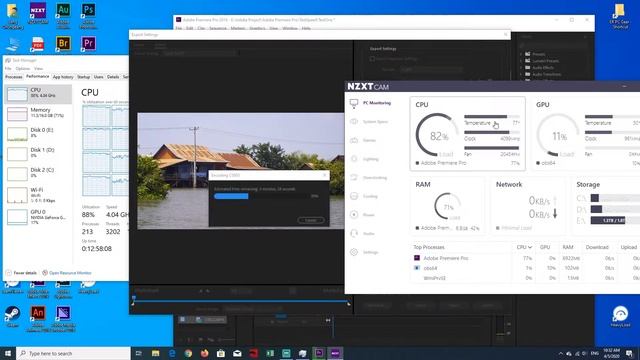Select Disk 2 (C:) in Task Manager sidebar
The height and width of the screenshot is (360, 640).
pos(38,173)
